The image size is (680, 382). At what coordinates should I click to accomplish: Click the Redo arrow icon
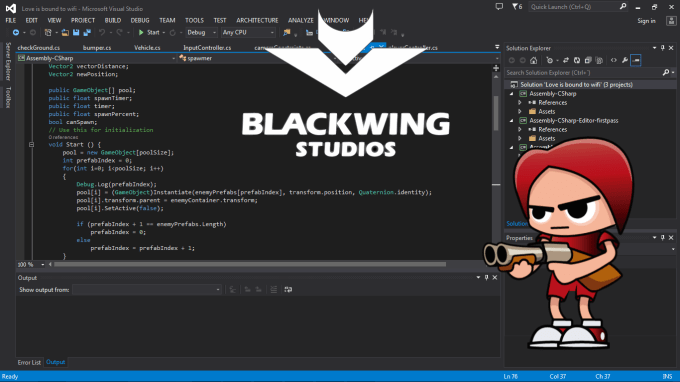pos(119,33)
